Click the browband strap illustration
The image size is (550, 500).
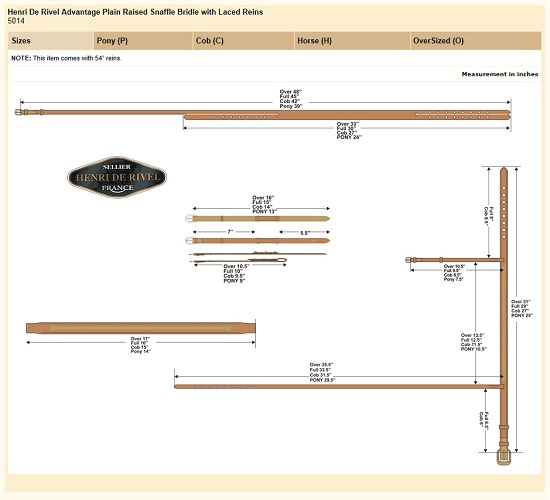pos(141,328)
